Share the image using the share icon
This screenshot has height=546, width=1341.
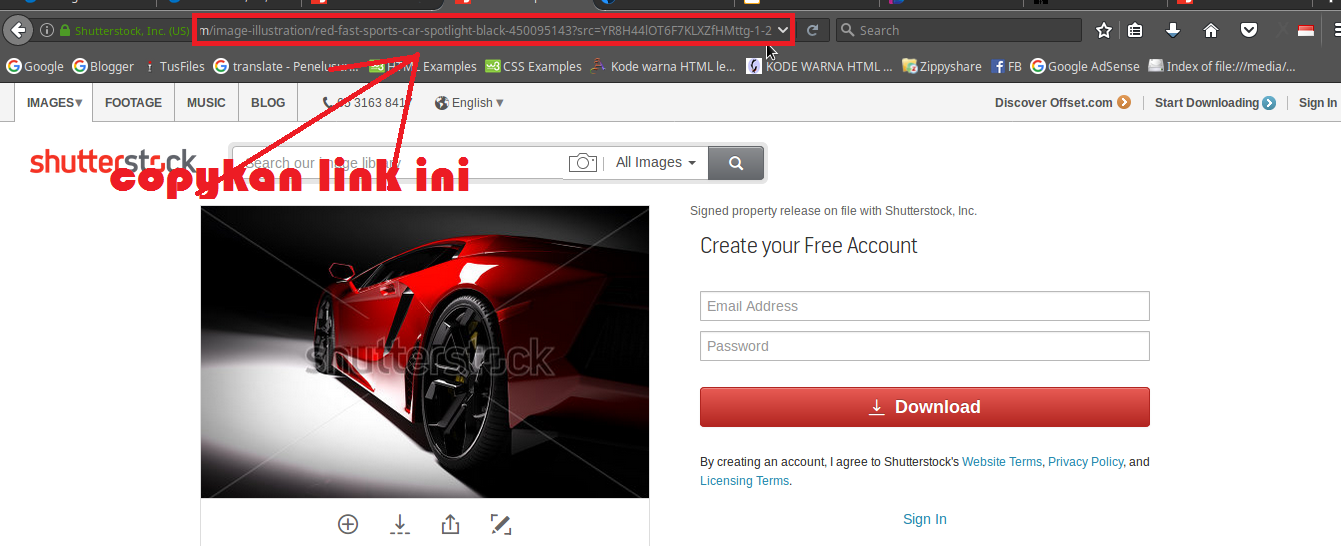(450, 524)
